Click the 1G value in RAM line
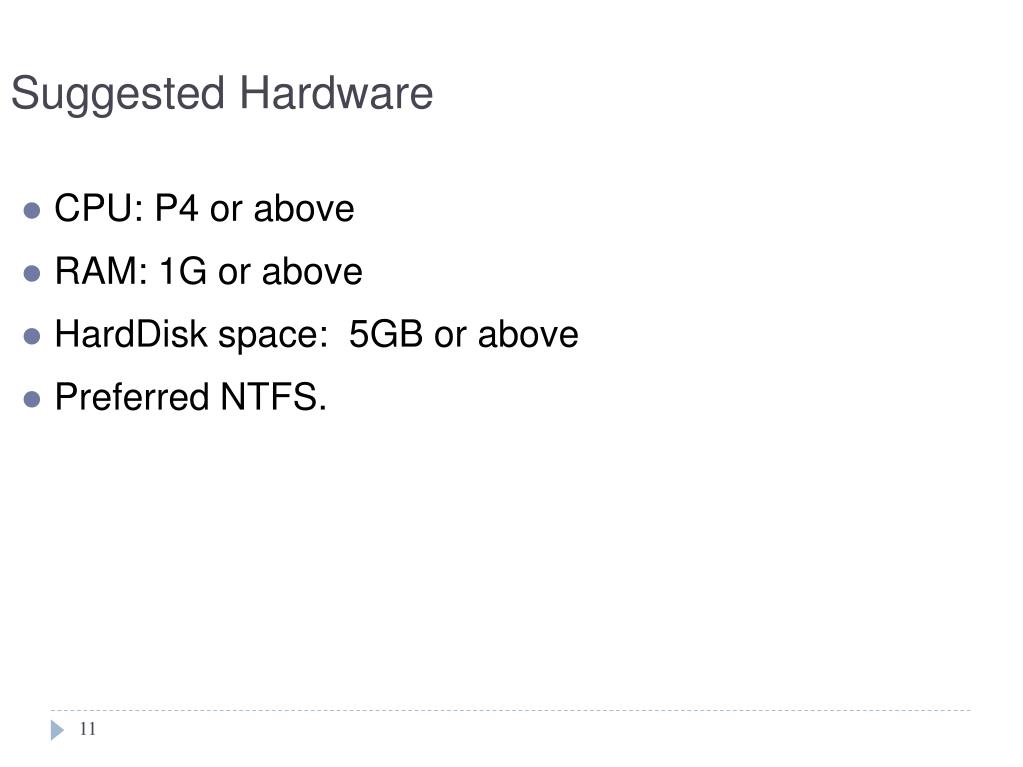 point(183,271)
